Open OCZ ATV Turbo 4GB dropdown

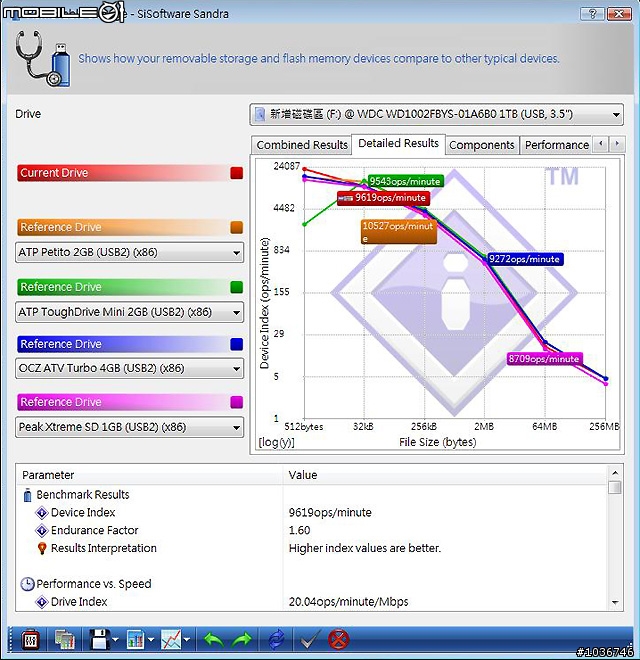tap(129, 369)
